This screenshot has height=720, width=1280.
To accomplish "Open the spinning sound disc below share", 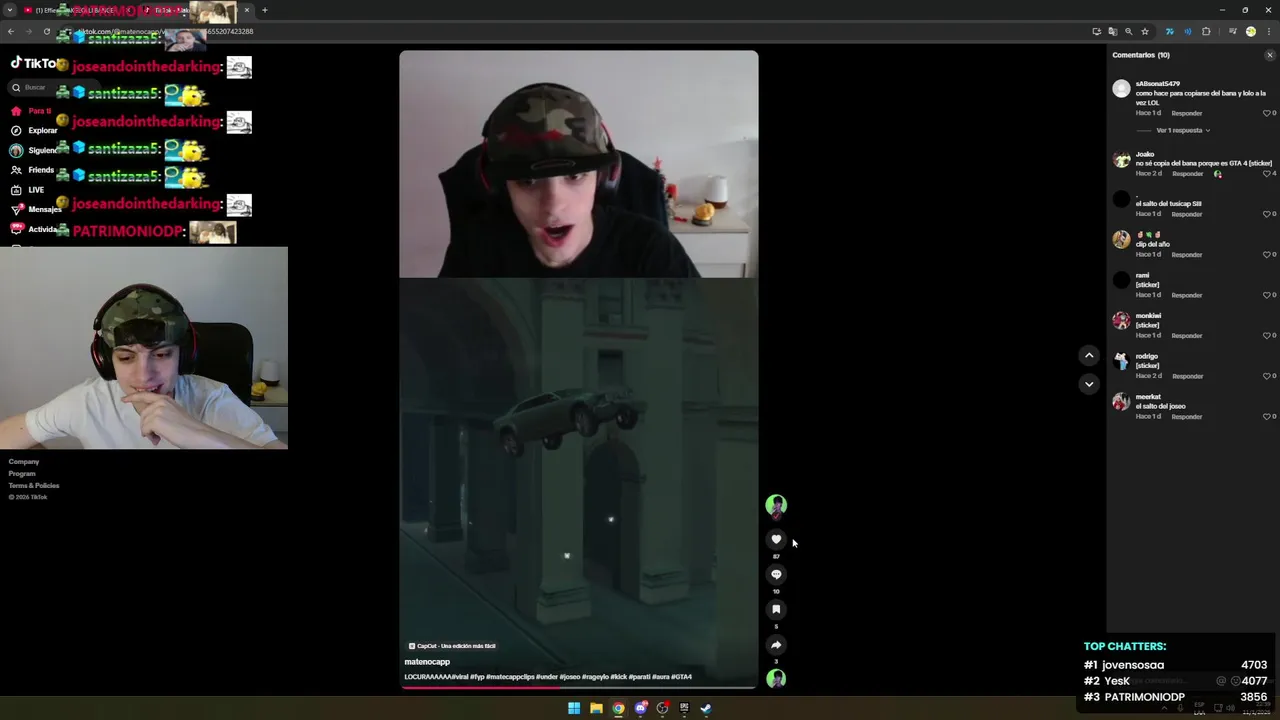I will [776, 679].
